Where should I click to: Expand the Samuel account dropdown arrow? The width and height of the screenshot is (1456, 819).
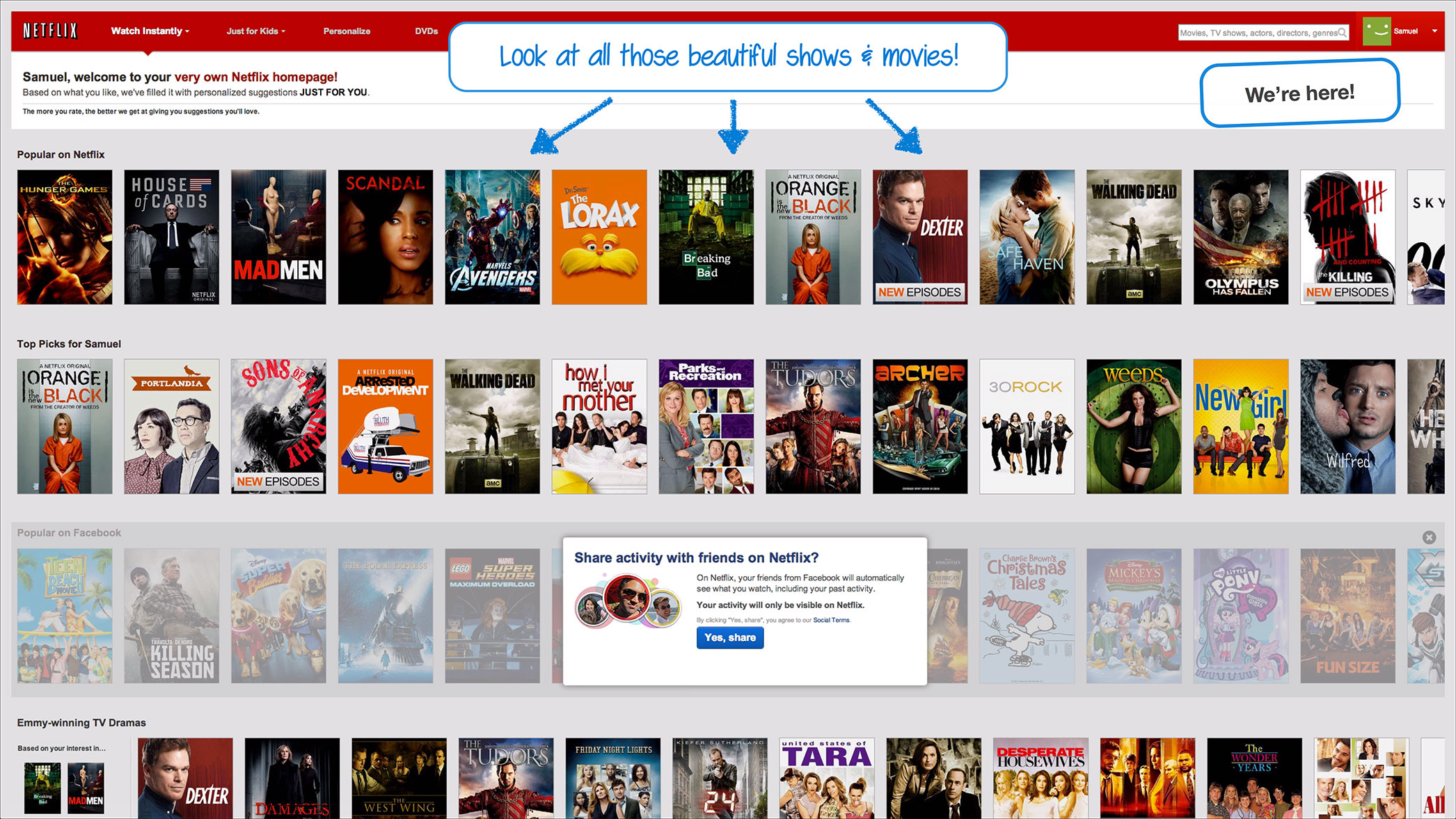pos(1434,31)
